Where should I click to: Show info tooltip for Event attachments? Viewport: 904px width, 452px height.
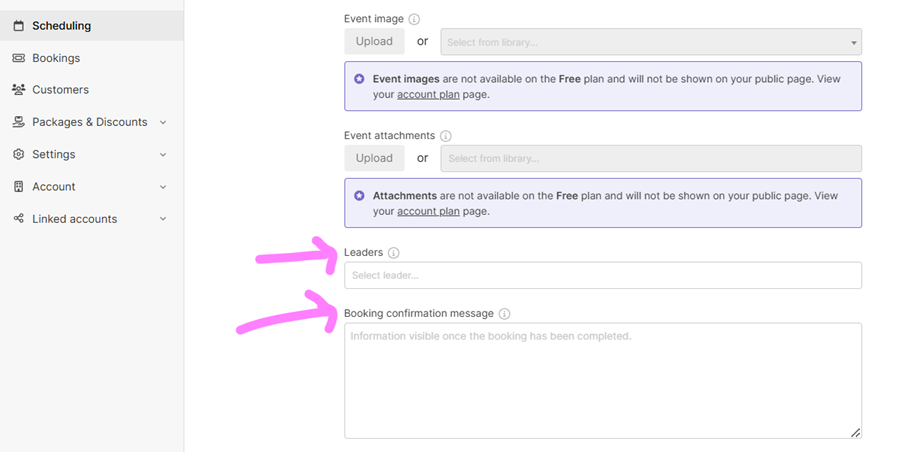click(446, 136)
